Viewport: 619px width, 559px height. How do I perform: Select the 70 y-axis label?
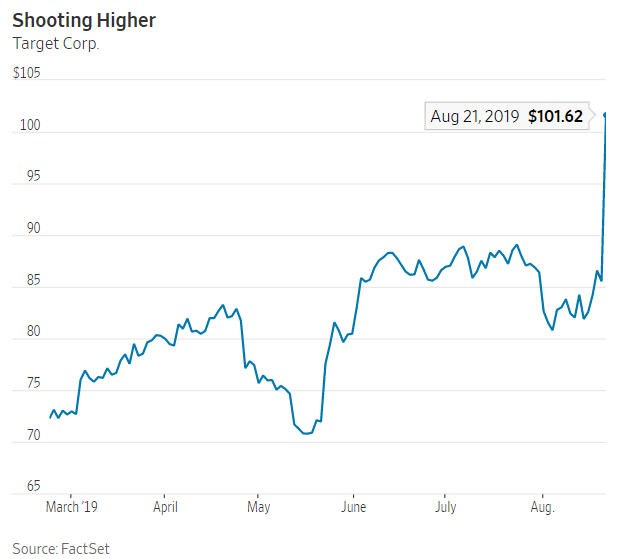[34, 435]
